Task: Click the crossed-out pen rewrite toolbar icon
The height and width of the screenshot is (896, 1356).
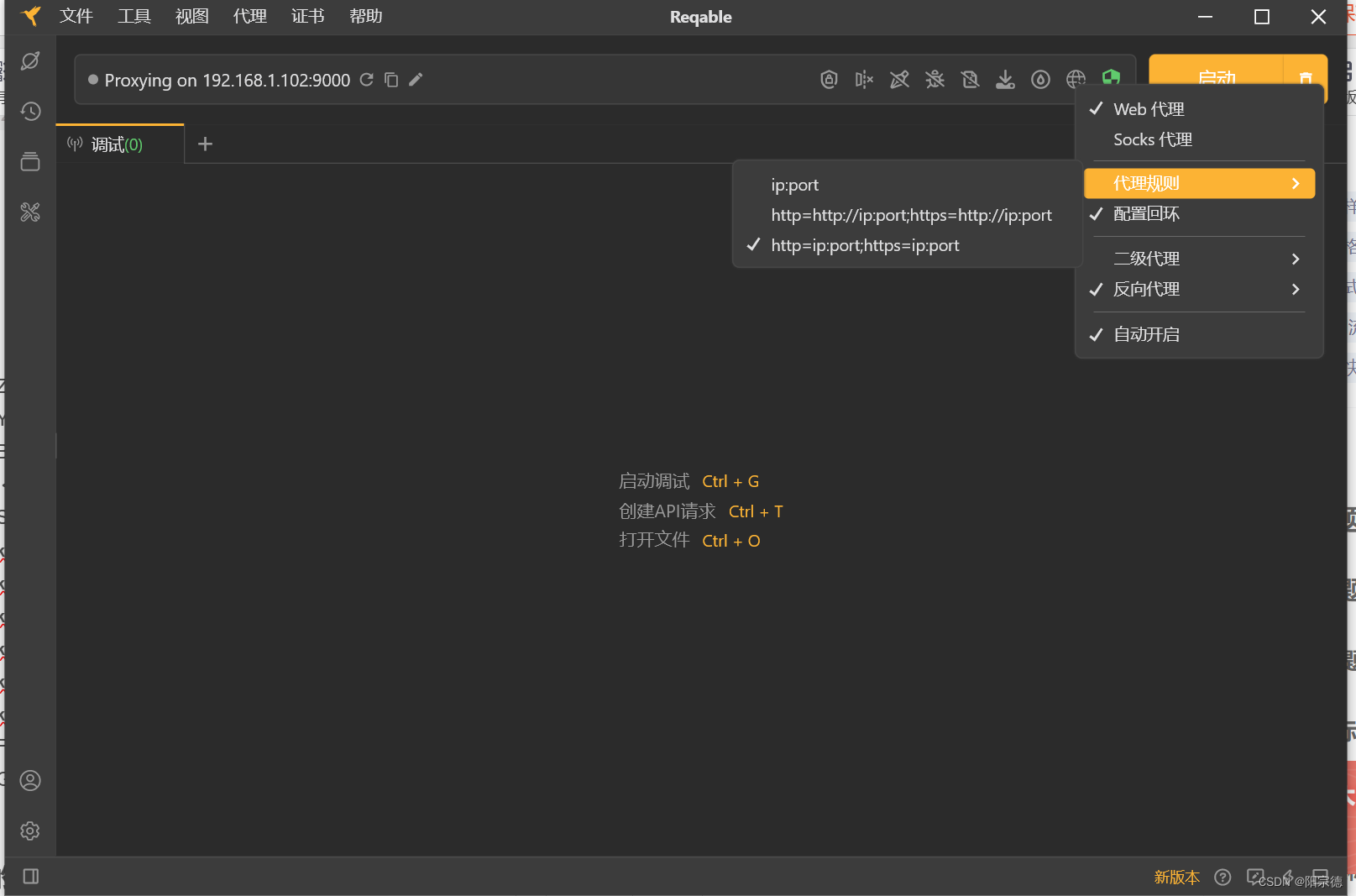Action: coord(899,80)
